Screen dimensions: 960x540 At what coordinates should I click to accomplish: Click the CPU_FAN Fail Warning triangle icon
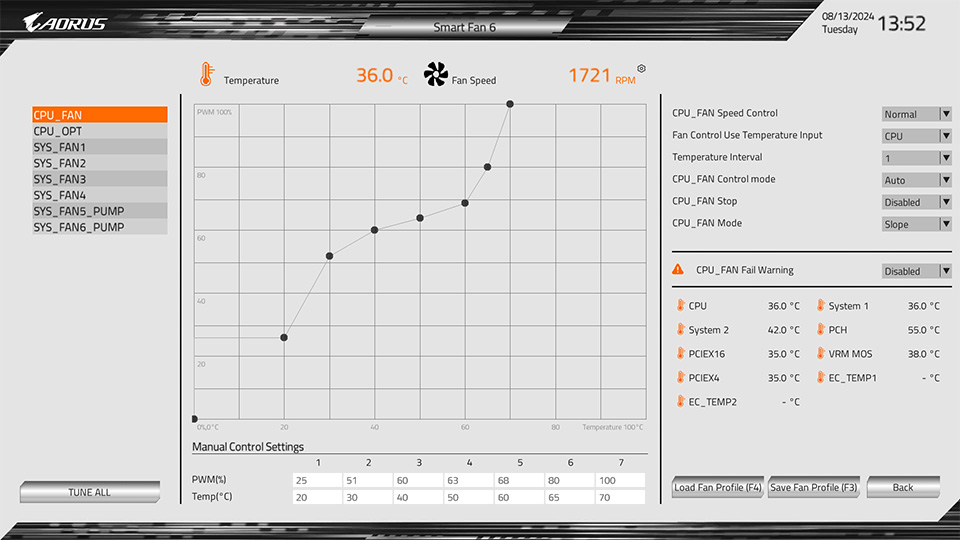(678, 270)
